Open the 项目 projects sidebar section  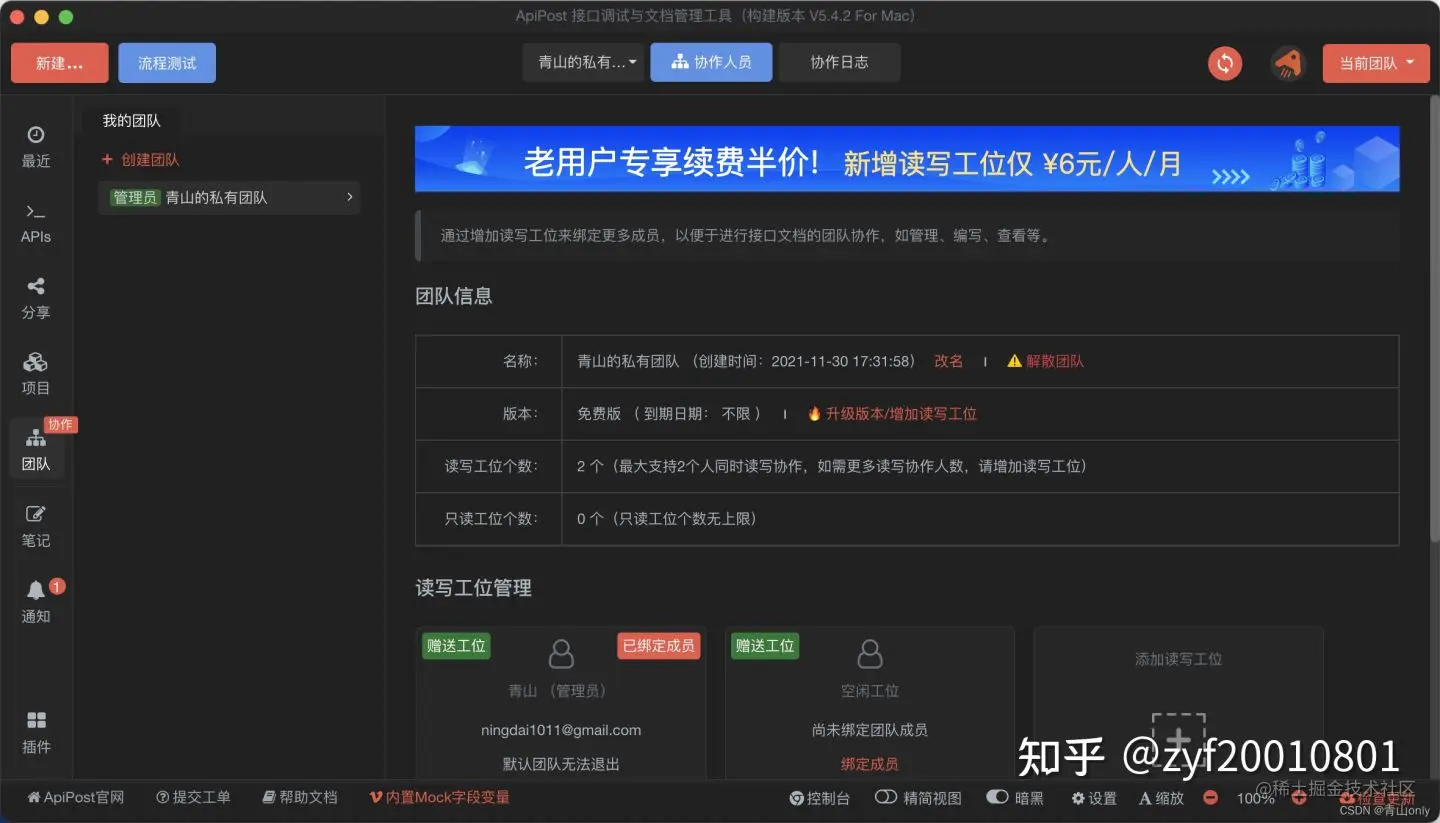36,374
